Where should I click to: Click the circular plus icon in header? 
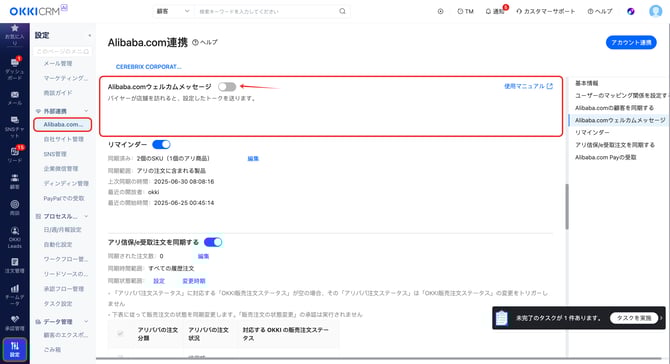(440, 12)
